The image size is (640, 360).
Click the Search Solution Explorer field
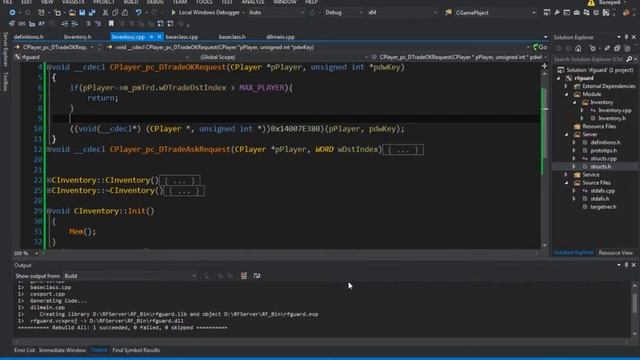pyautogui.click(x=589, y=59)
